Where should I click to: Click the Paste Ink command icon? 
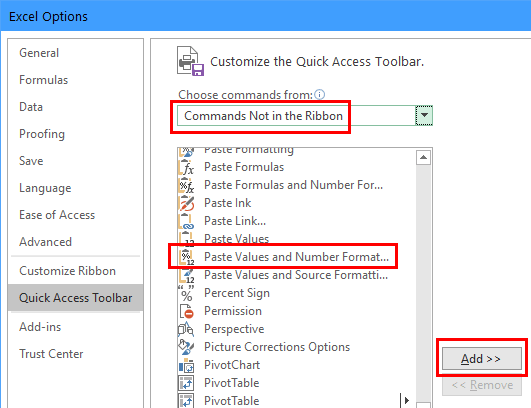click(x=186, y=203)
